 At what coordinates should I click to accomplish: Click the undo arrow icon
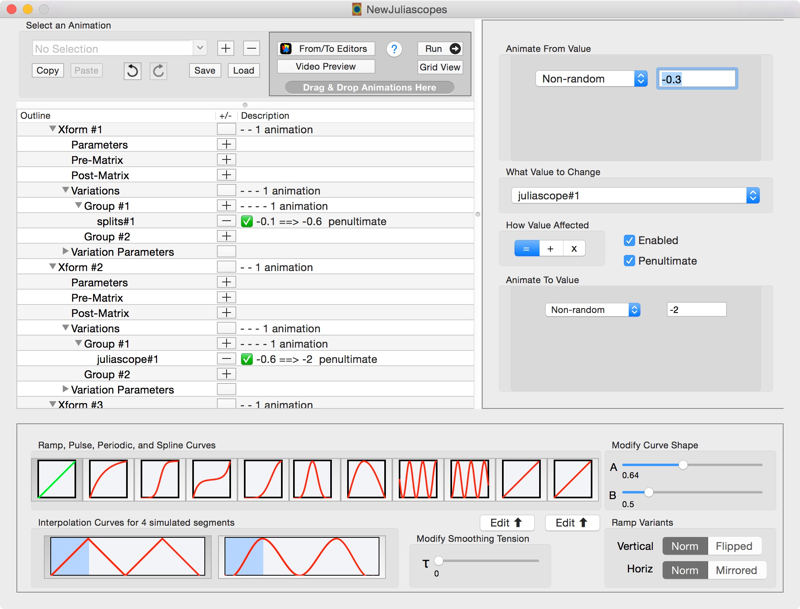pos(132,70)
